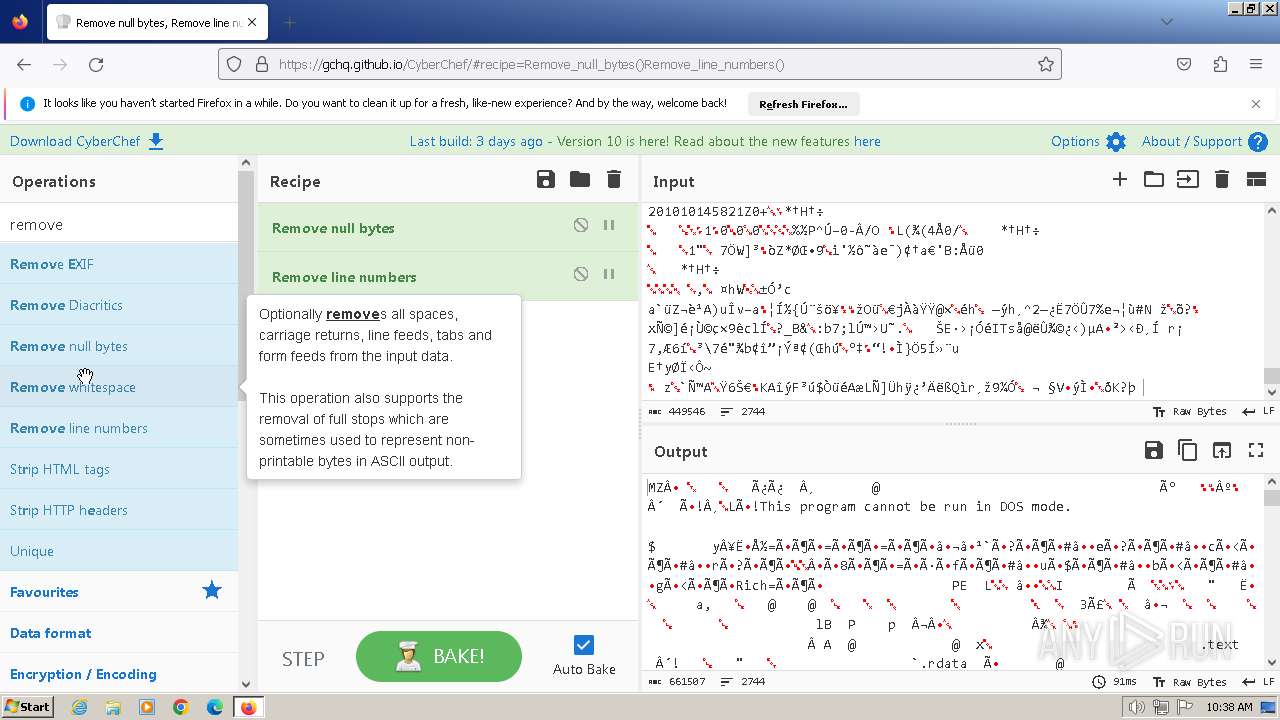Select Remove null bytes in operations list

119,346
